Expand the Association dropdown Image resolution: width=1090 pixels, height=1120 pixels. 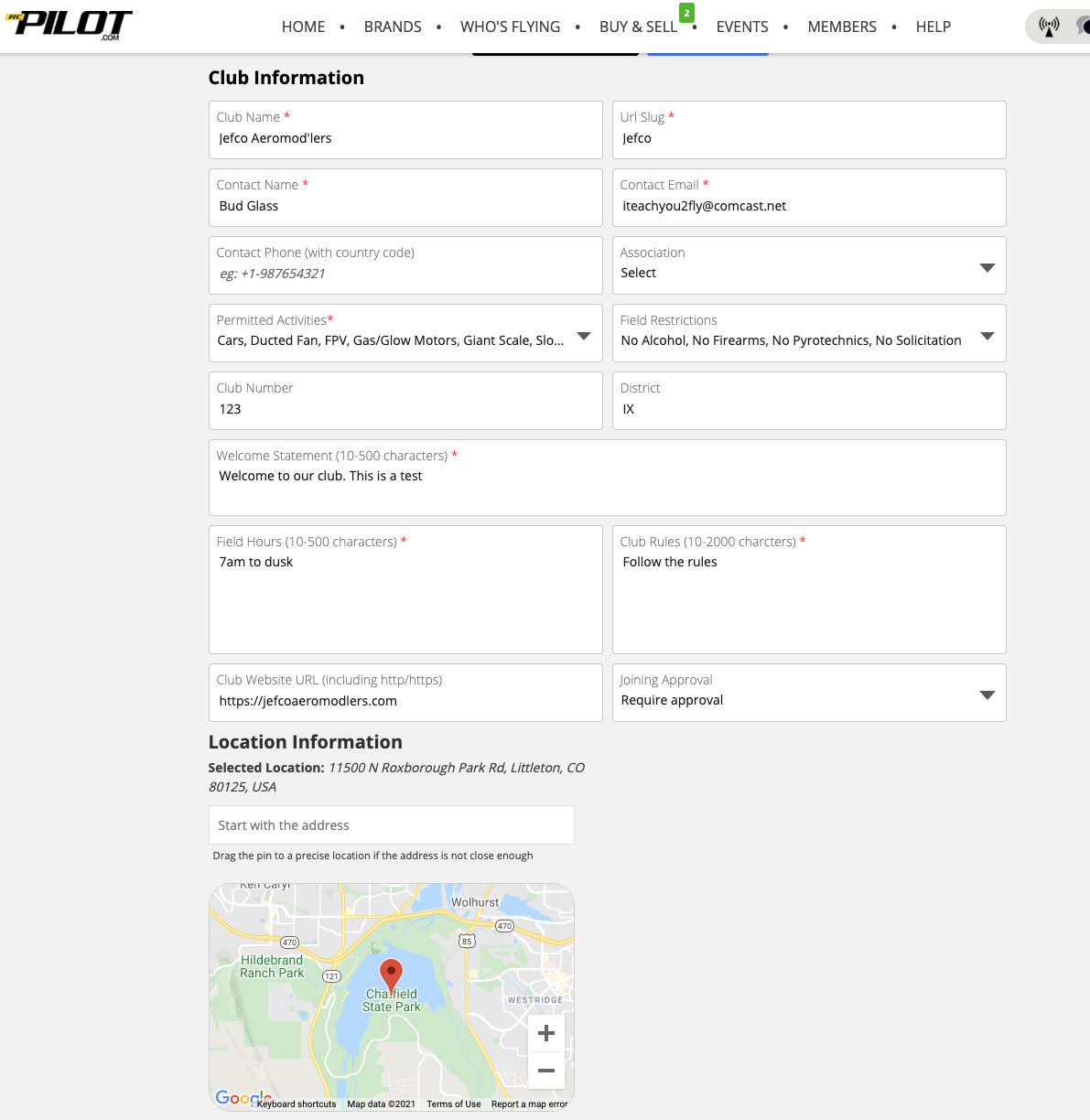point(987,267)
